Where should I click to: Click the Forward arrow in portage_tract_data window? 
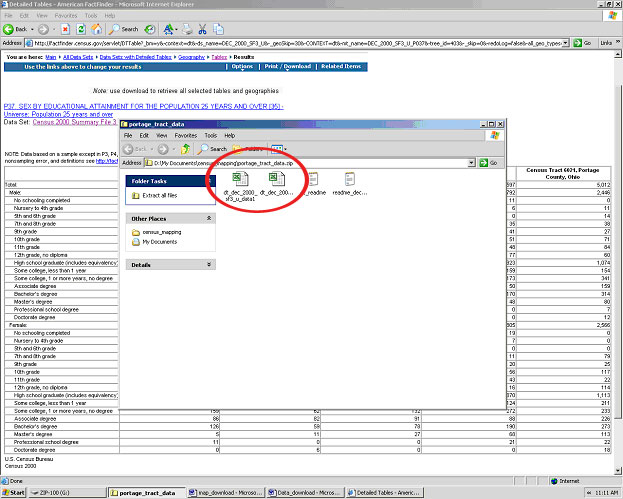coord(163,149)
